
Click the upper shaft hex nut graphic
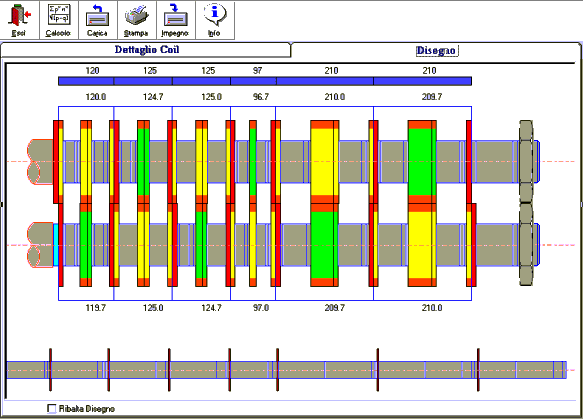[x=526, y=161]
